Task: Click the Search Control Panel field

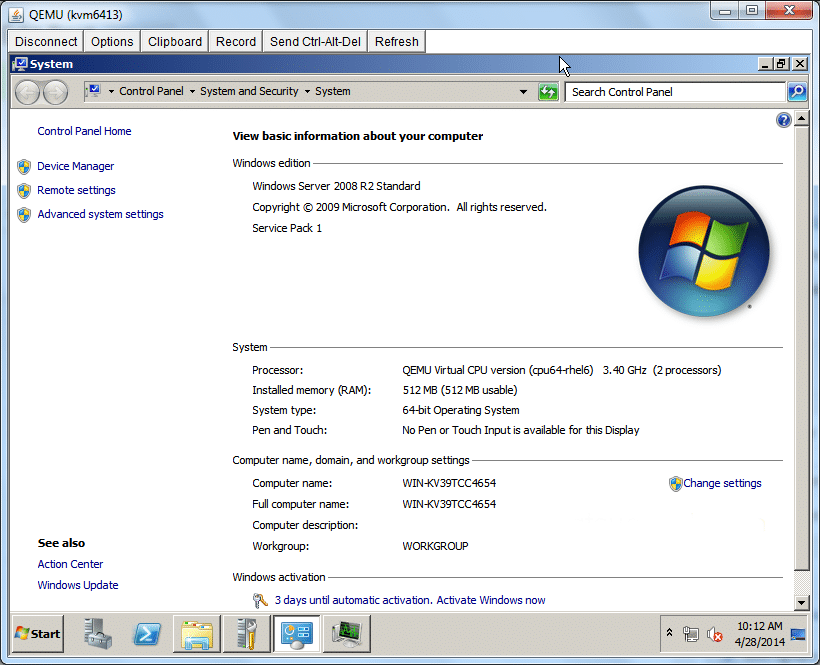Action: point(675,92)
